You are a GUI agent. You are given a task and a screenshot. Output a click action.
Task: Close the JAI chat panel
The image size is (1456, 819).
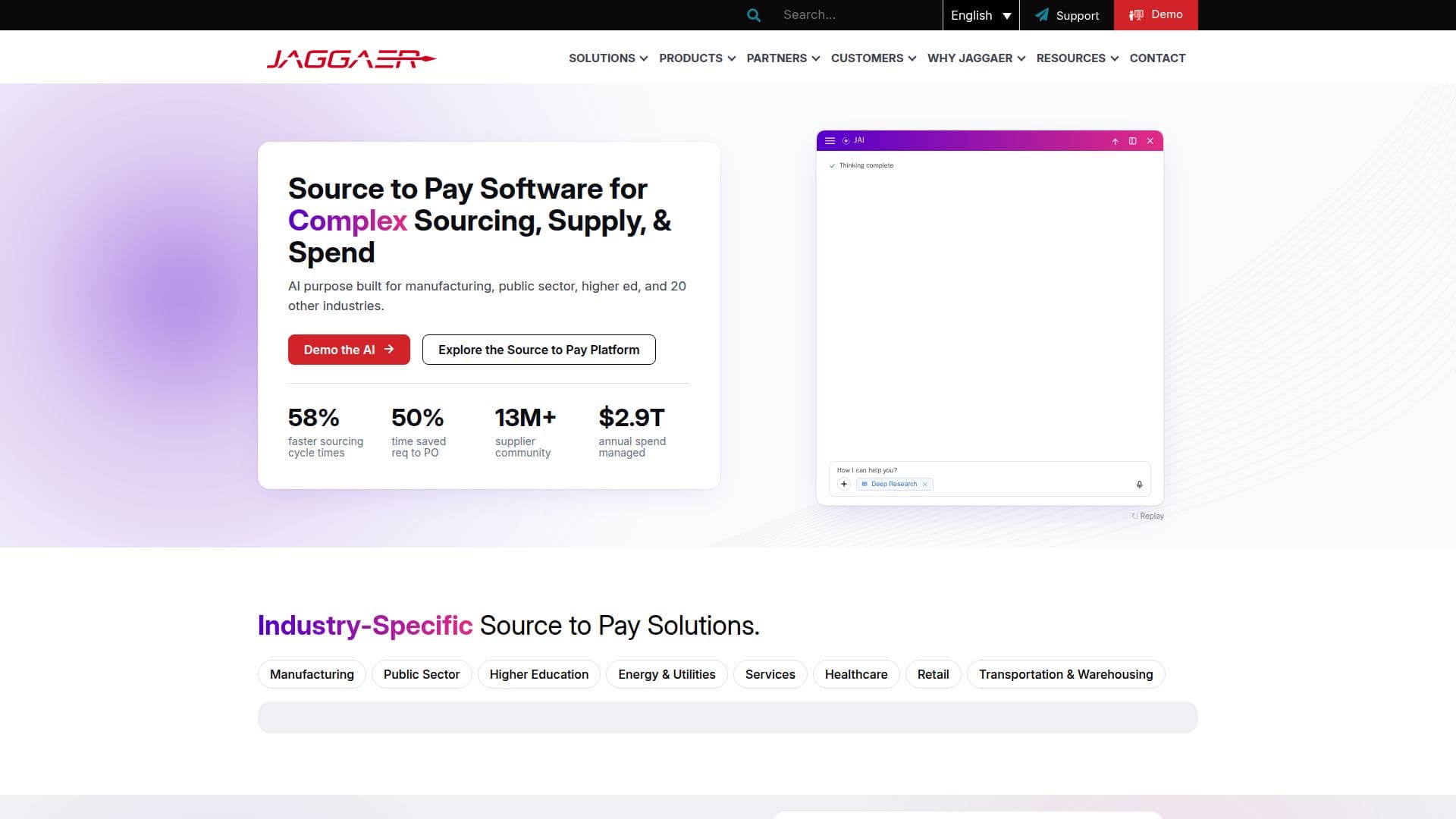(1150, 141)
